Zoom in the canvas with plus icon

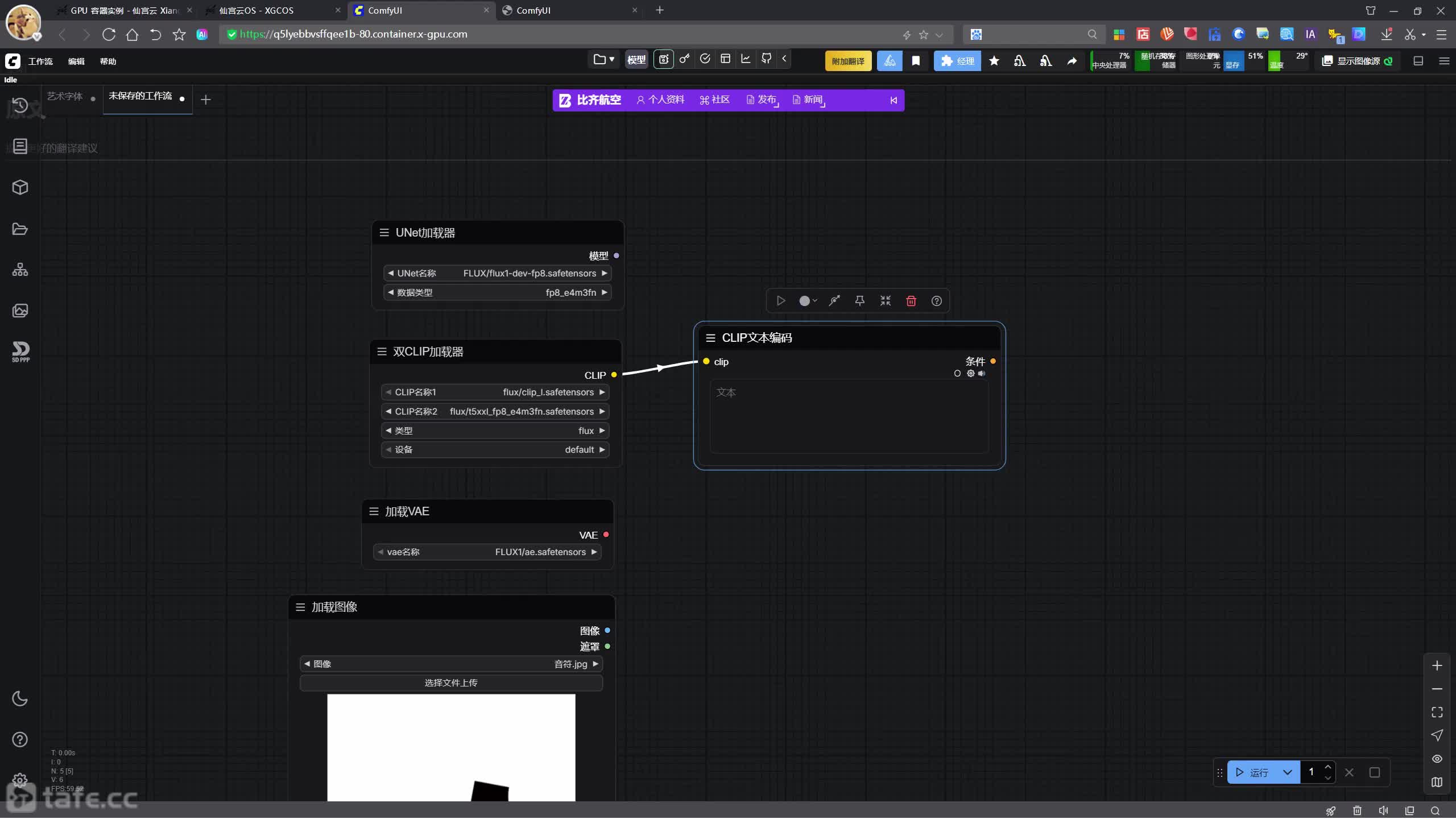coord(1437,665)
